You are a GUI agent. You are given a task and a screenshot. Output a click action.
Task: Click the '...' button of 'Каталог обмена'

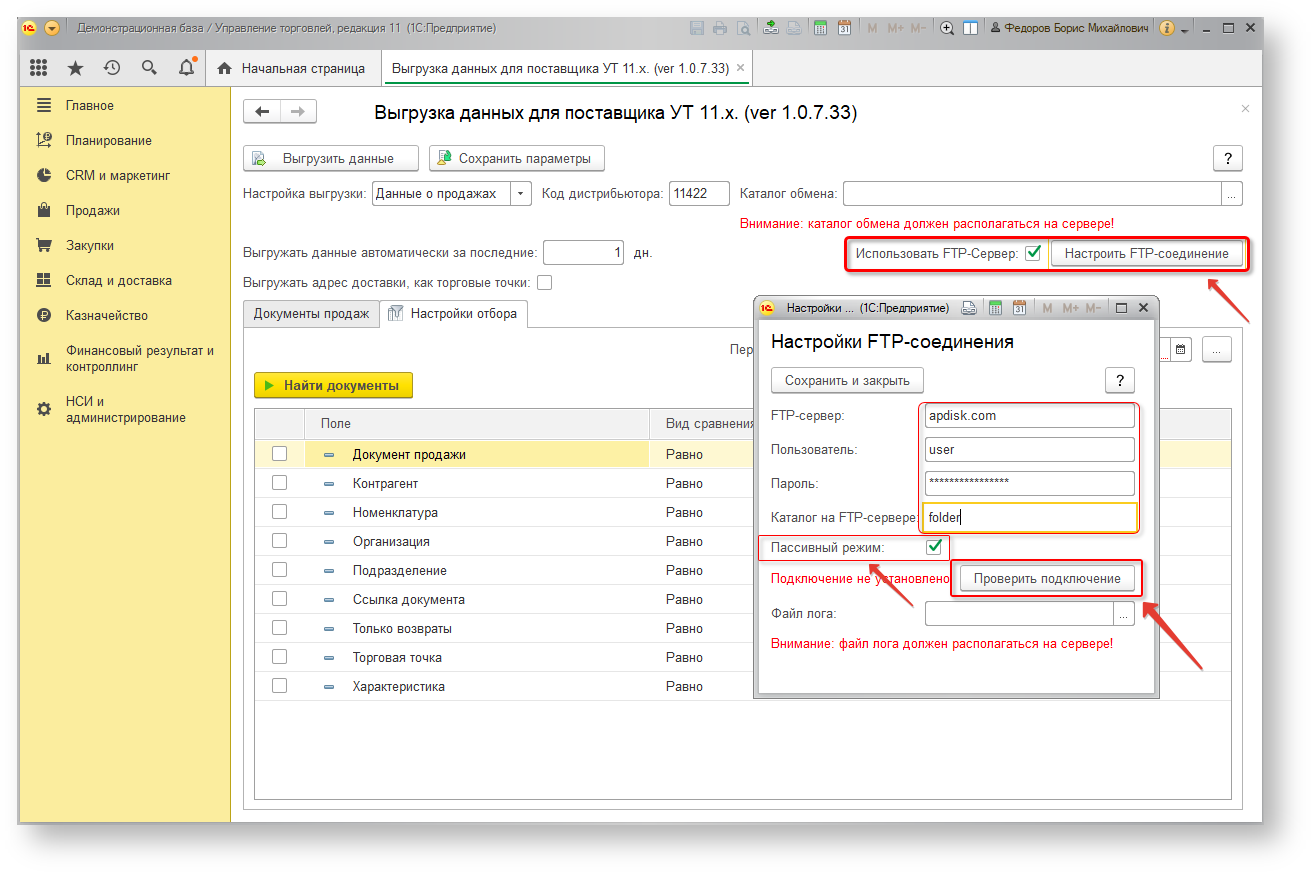[x=1232, y=194]
